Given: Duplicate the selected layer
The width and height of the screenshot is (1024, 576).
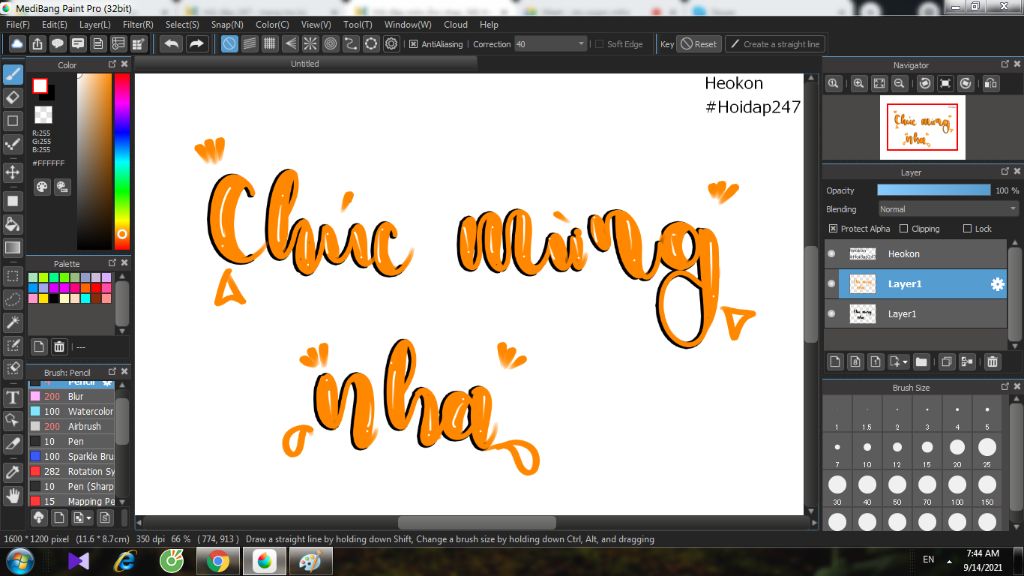Looking at the screenshot, I should (x=946, y=362).
